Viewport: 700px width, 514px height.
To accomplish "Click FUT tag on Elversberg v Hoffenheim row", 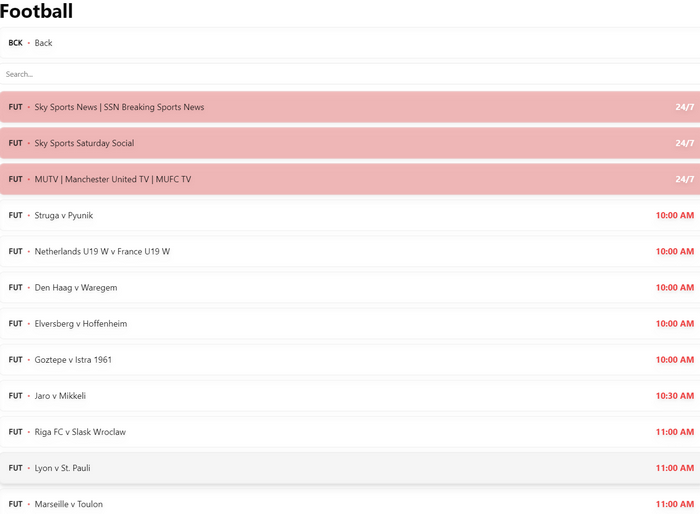I will (x=15, y=324).
